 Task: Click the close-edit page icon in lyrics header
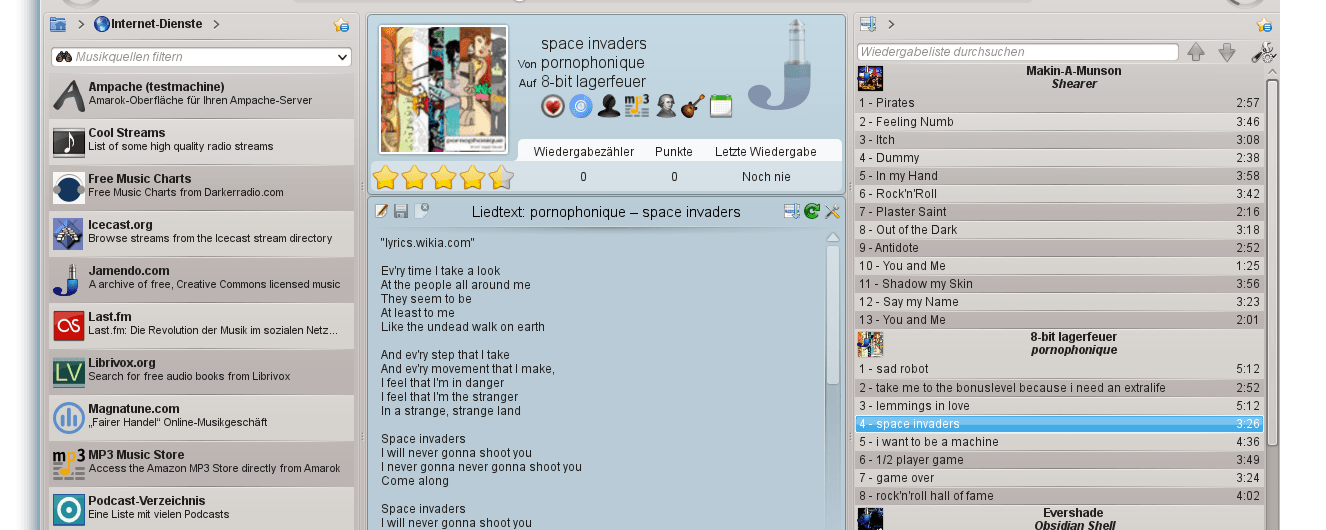click(x=422, y=211)
